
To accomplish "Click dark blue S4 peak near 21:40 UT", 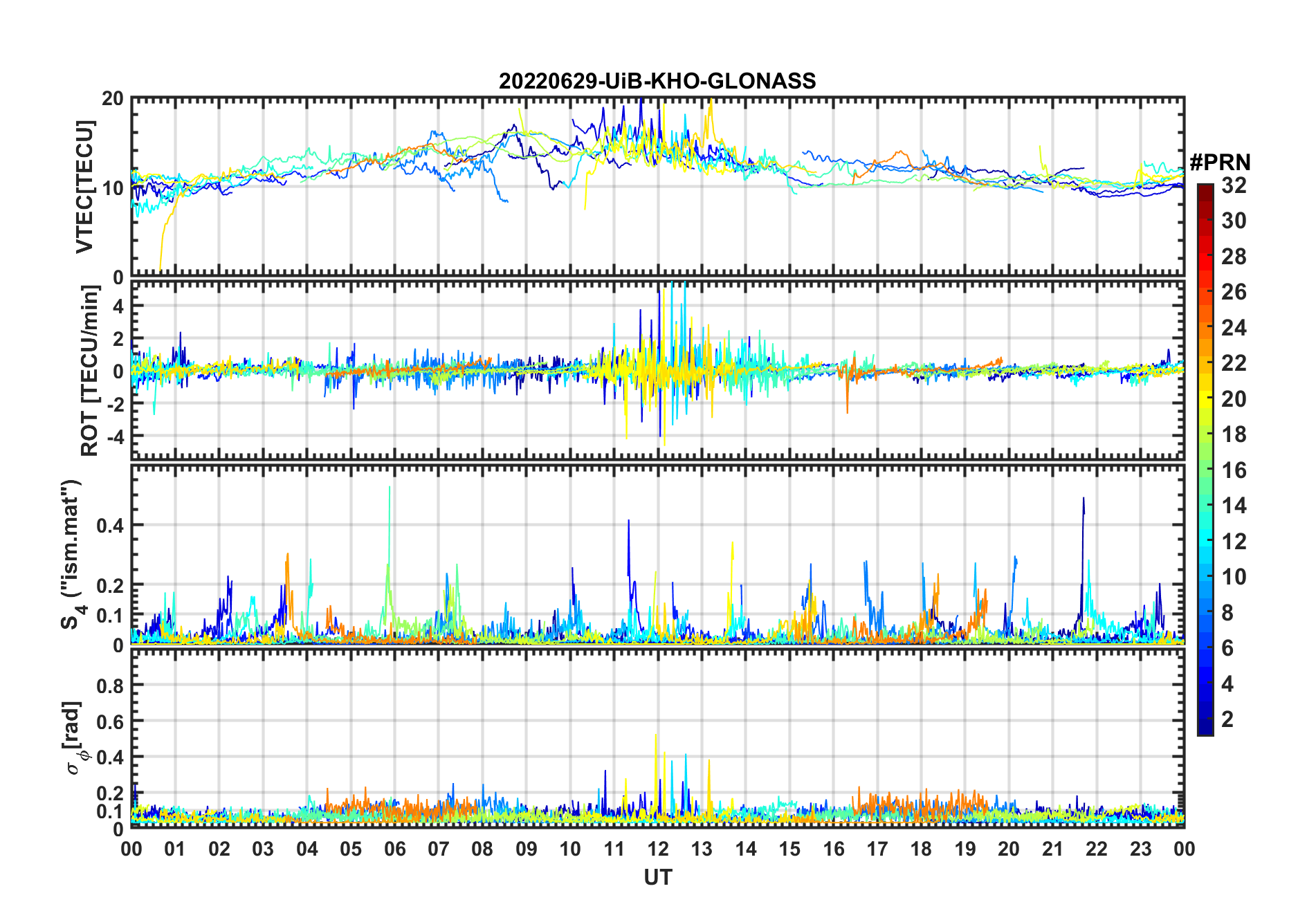I will tap(1084, 505).
